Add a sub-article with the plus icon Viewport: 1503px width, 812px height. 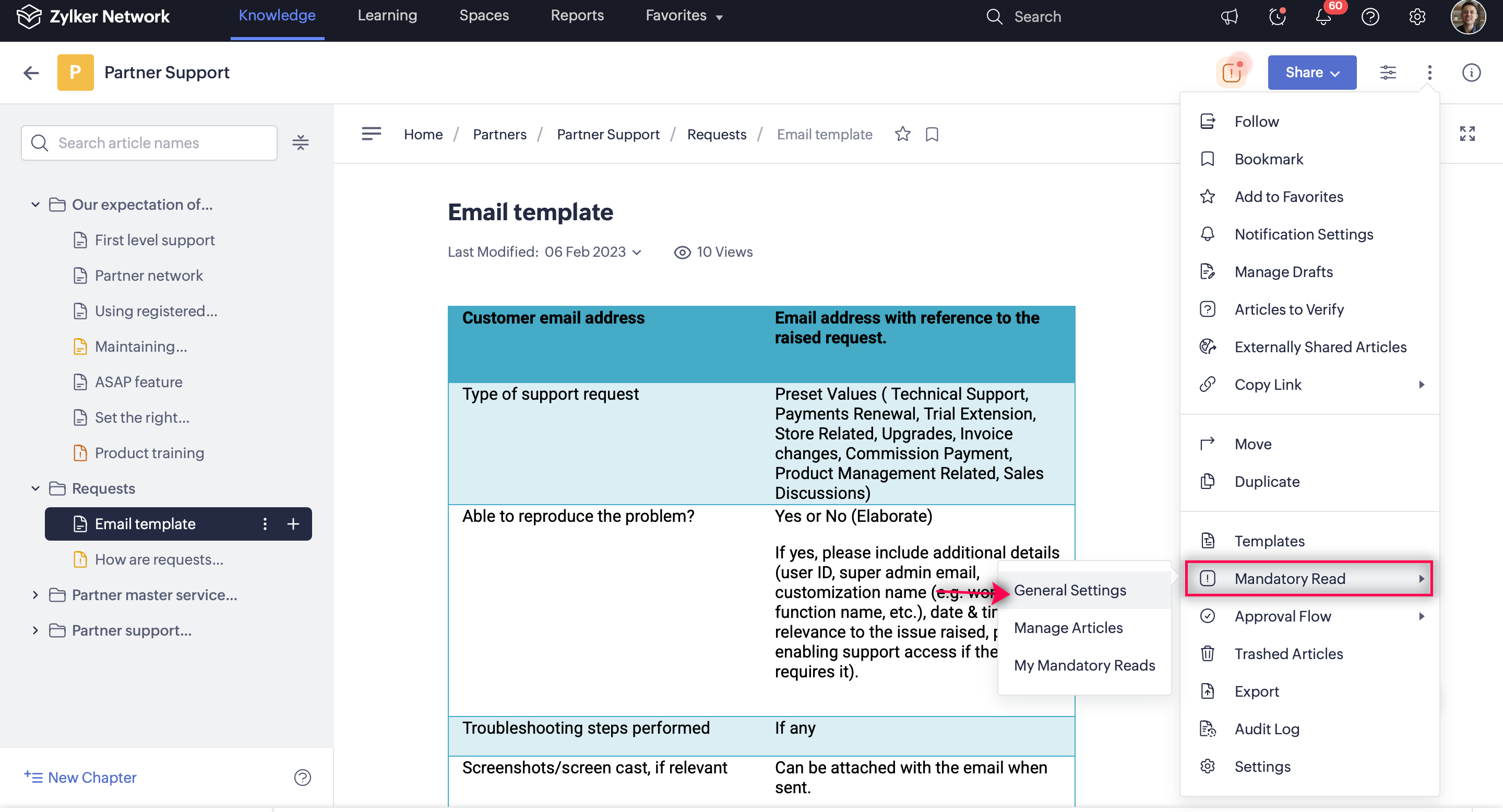tap(293, 524)
